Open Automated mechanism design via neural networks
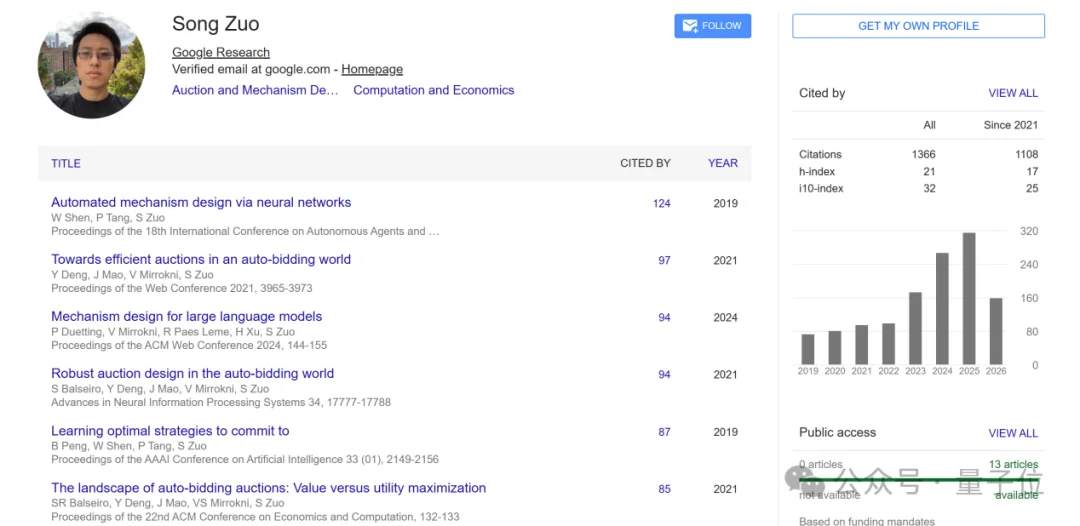The height and width of the screenshot is (526, 1080). (201, 202)
